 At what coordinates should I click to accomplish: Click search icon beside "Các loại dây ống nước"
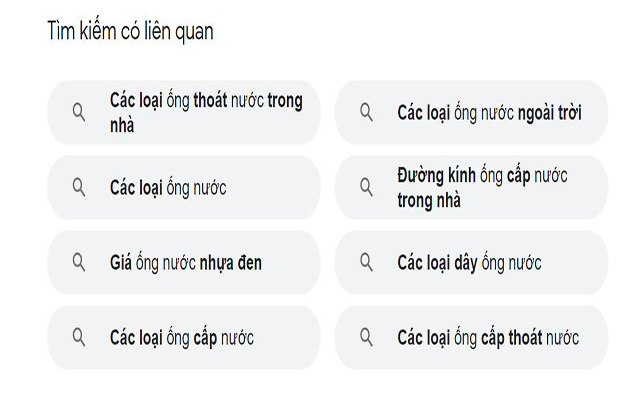click(367, 263)
